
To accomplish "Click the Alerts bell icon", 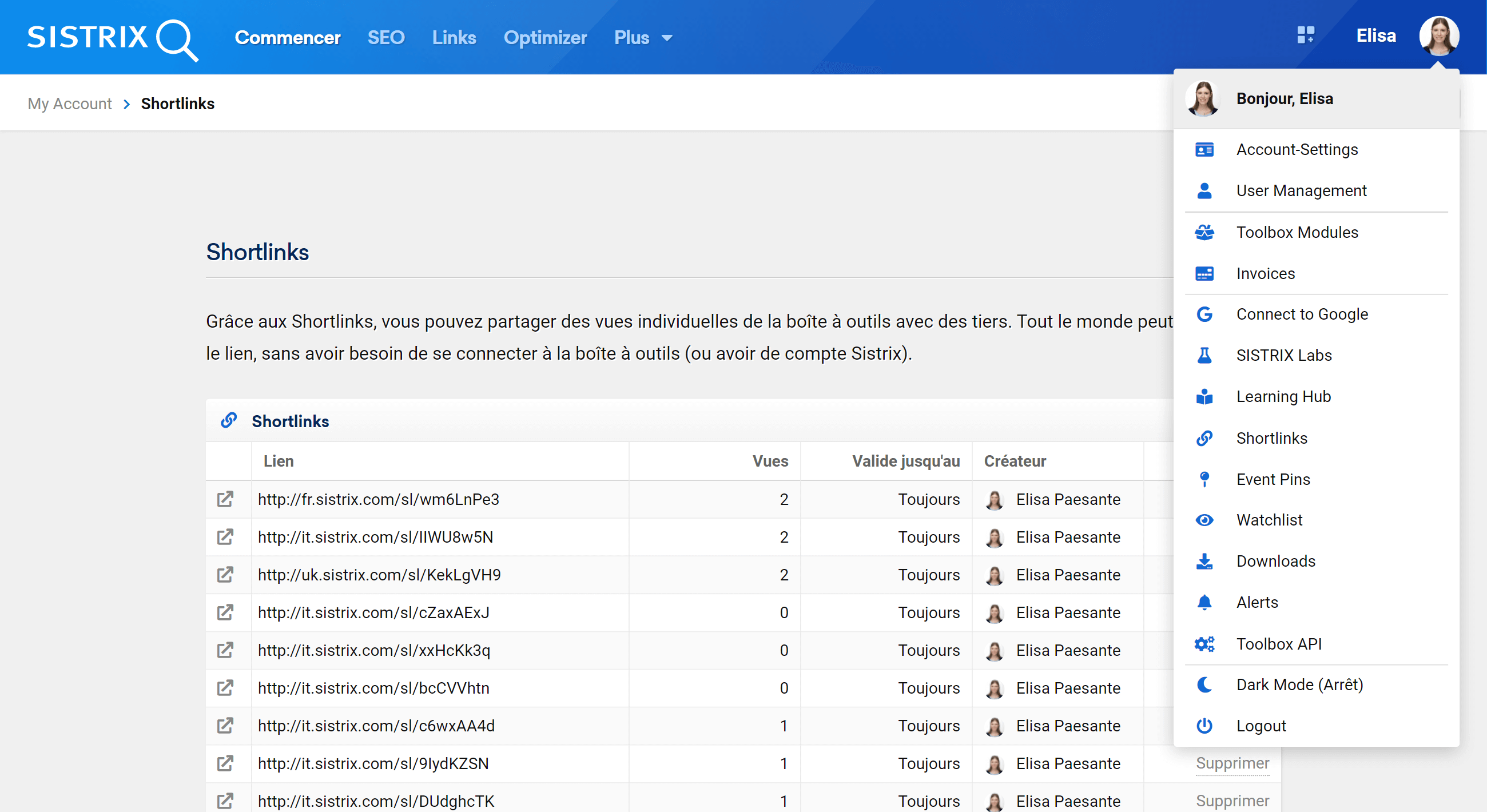I will [x=1204, y=603].
